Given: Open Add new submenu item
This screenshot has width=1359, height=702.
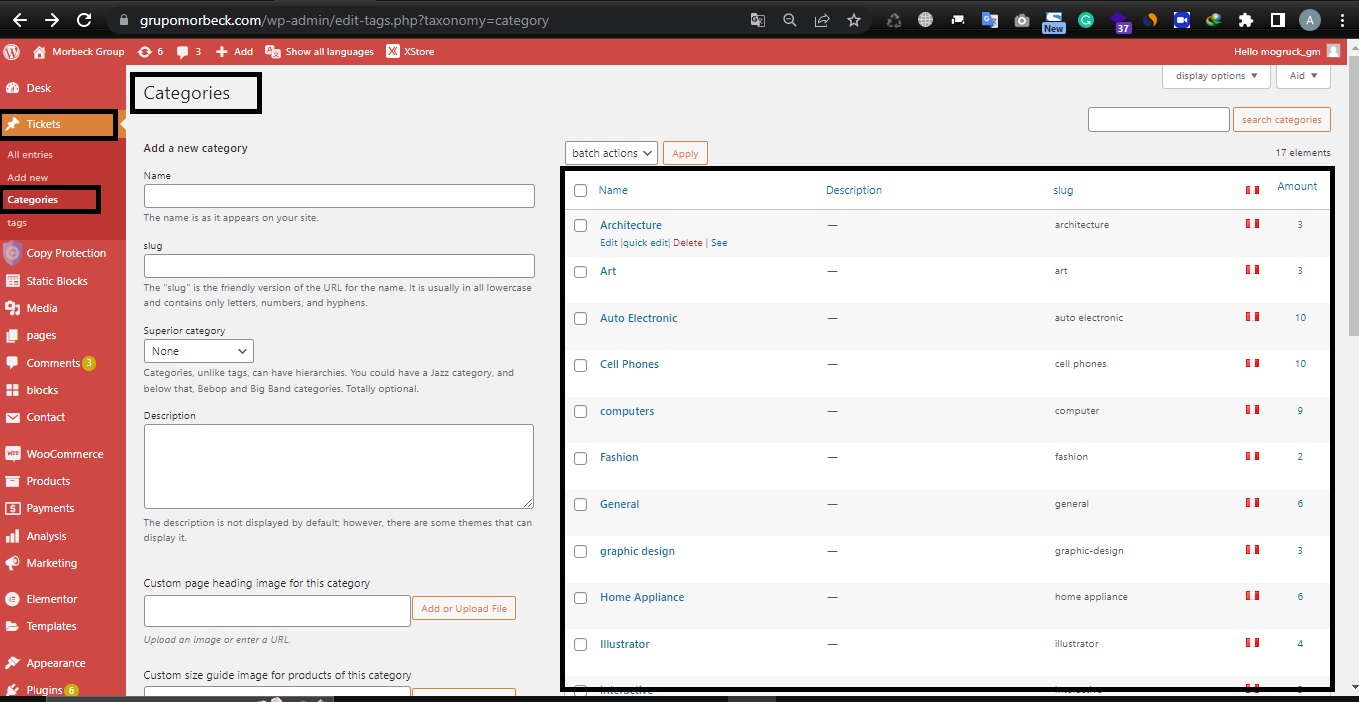Looking at the screenshot, I should 28,178.
